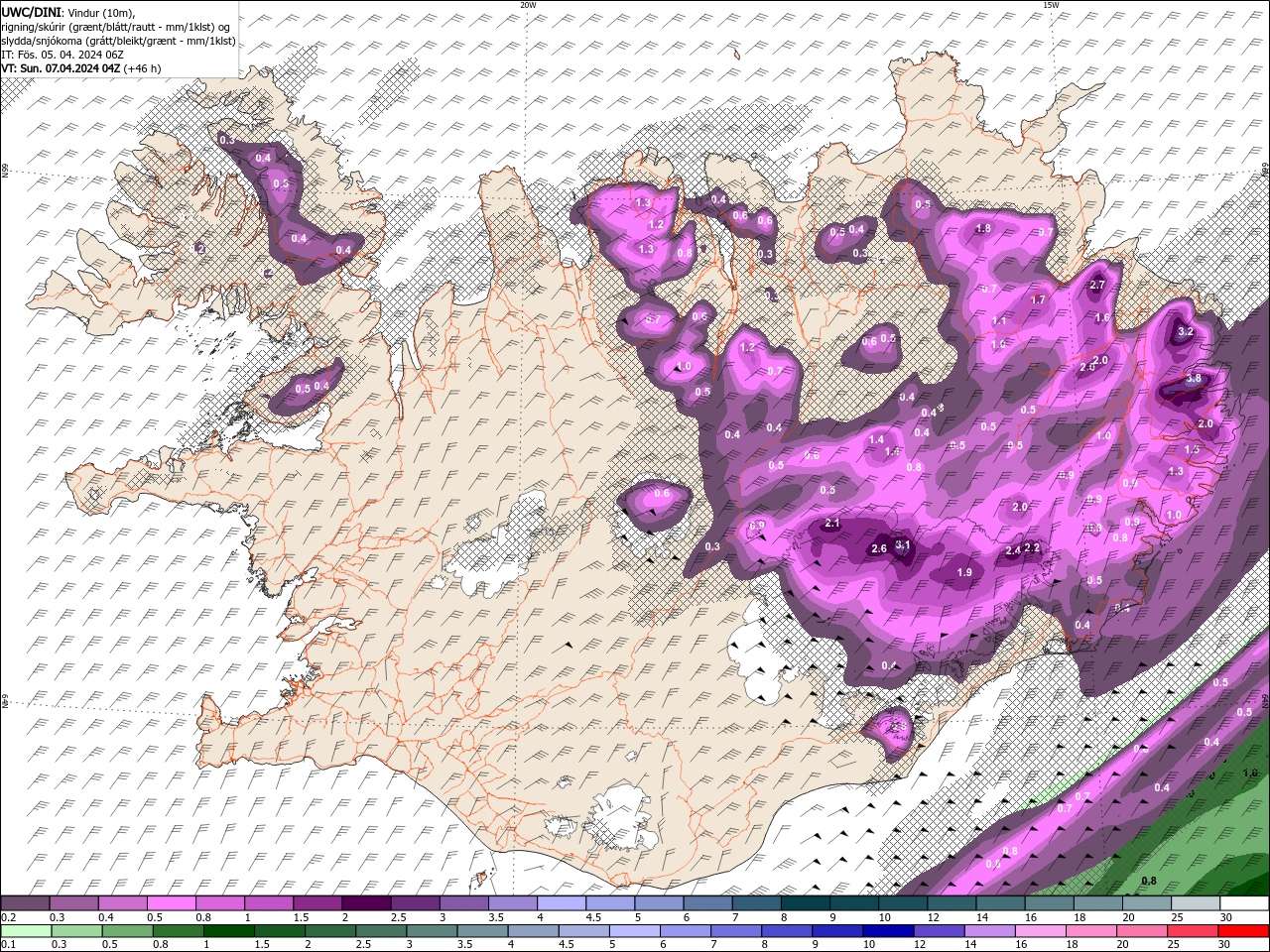Image resolution: width=1270 pixels, height=952 pixels.
Task: Click the +46 h forecast offset text
Action: tap(143, 68)
